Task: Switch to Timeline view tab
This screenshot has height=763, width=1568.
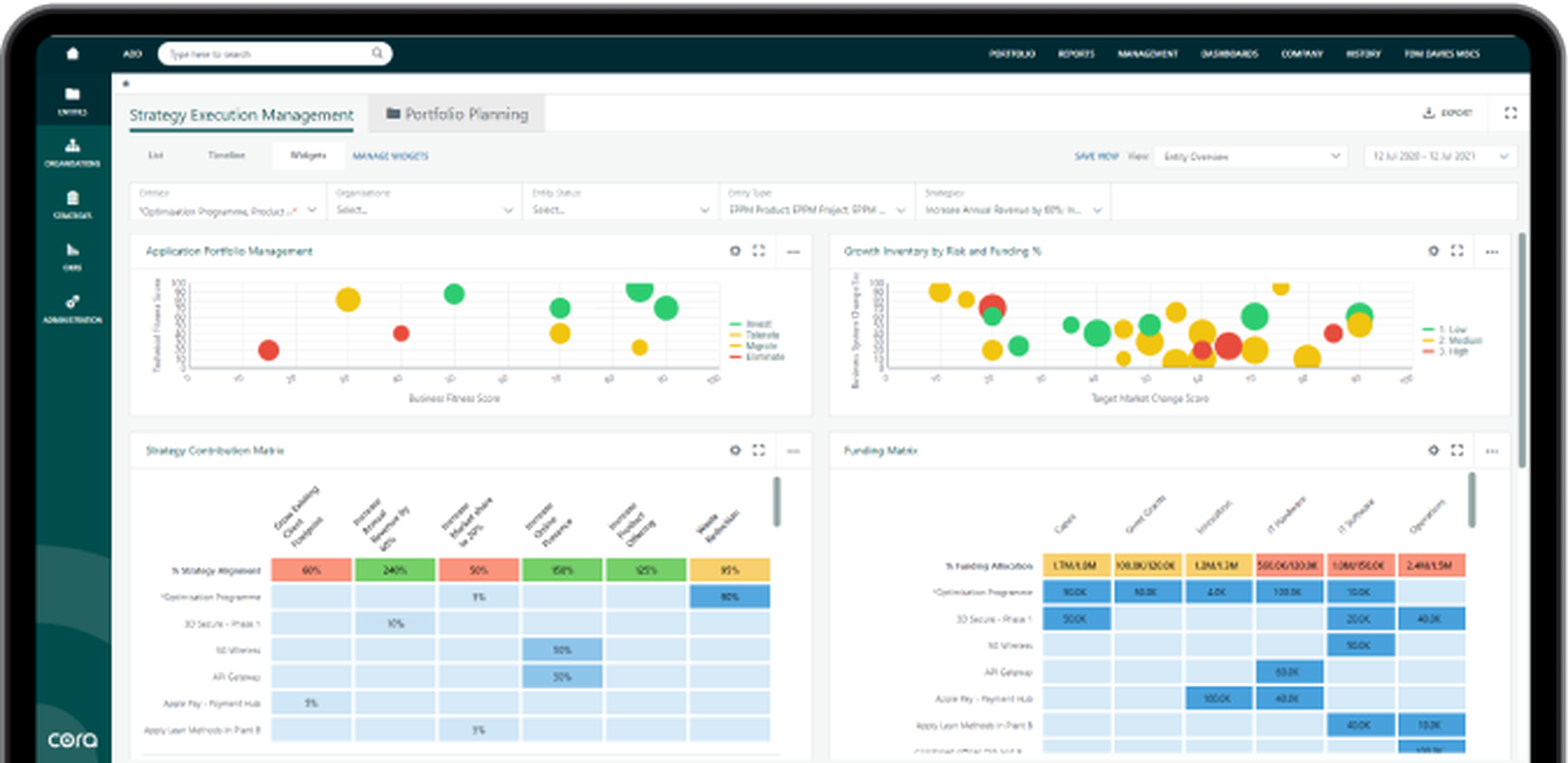Action: point(227,155)
